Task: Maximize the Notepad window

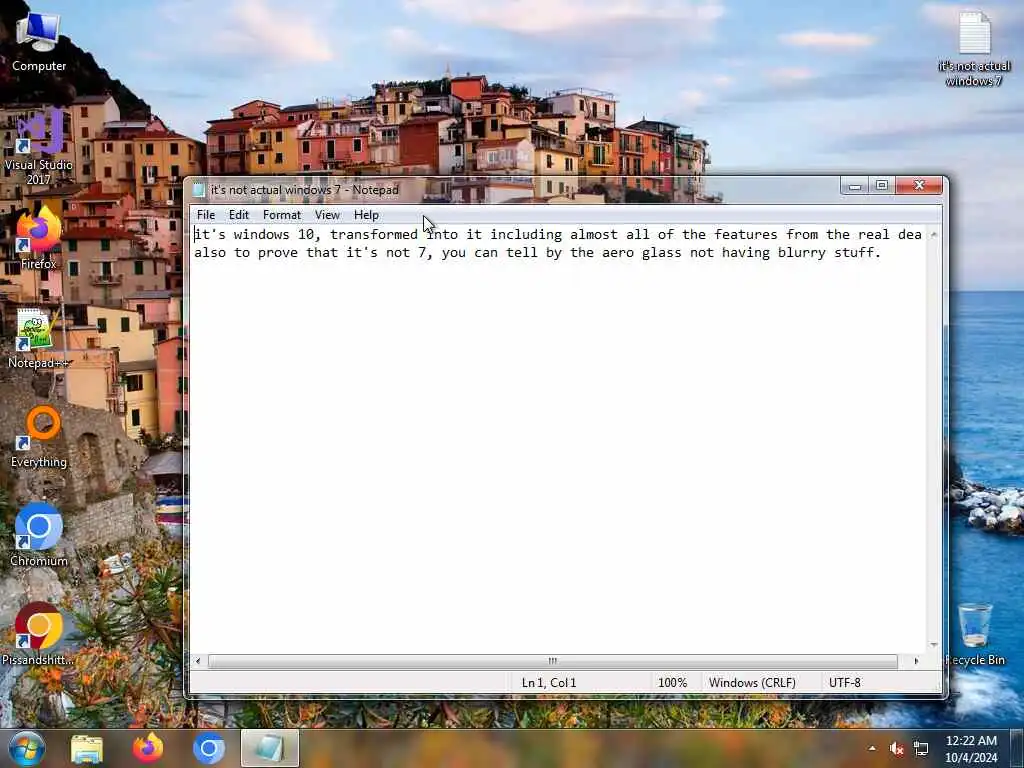Action: pos(882,186)
